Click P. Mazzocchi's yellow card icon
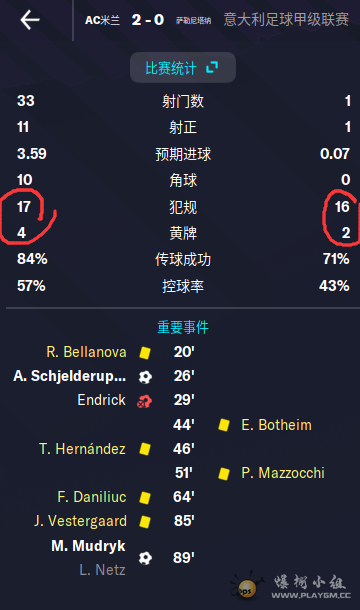The height and width of the screenshot is (610, 360). point(223,473)
